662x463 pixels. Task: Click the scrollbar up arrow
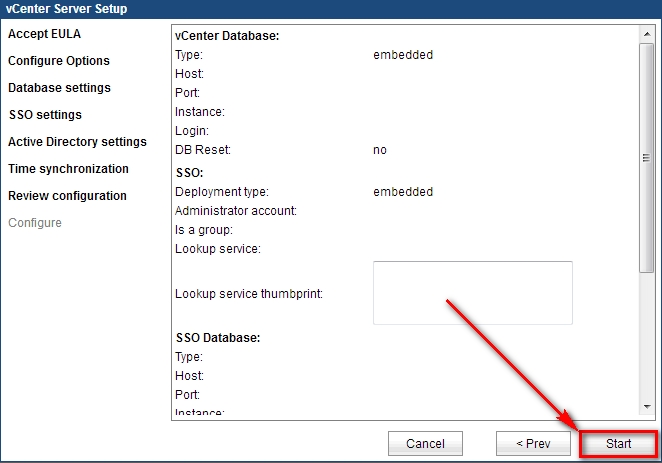pos(647,34)
